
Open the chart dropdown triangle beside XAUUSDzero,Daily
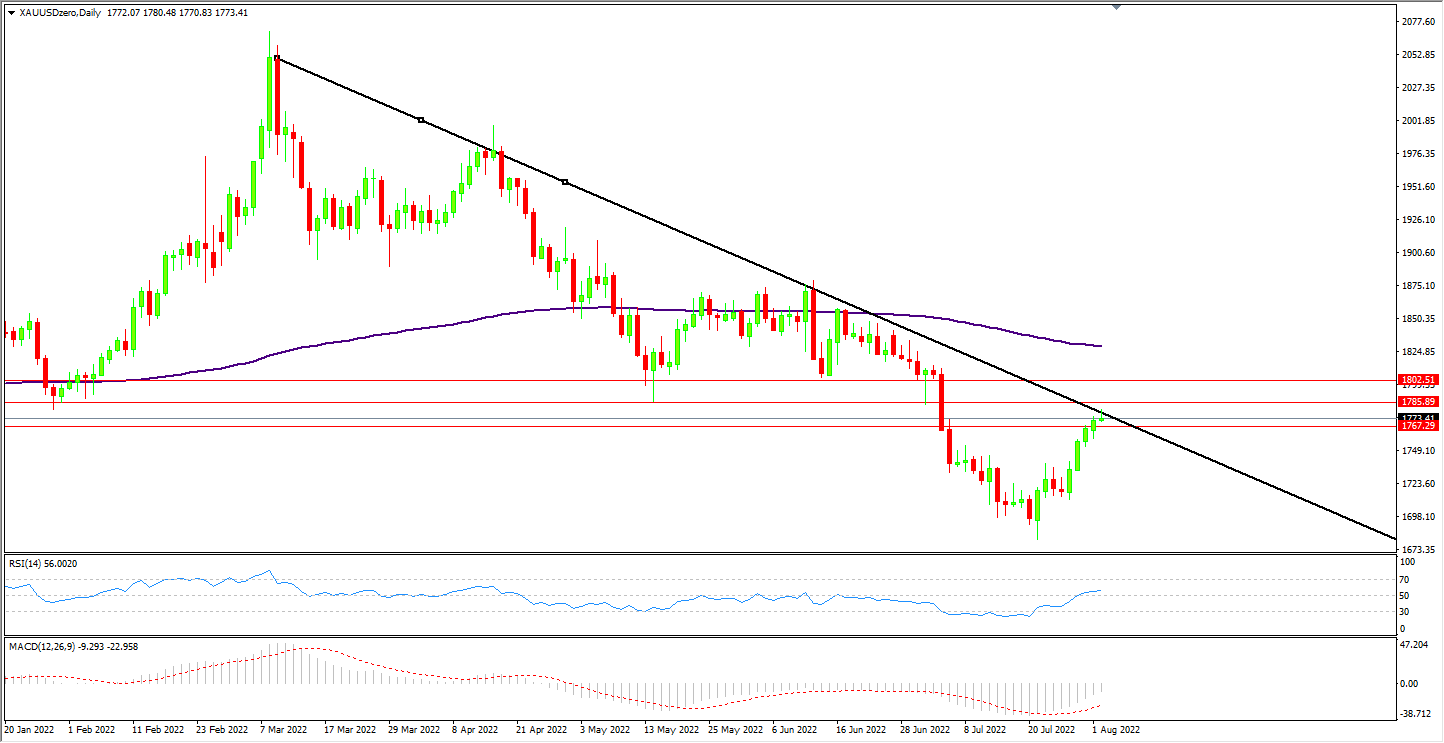point(11,12)
